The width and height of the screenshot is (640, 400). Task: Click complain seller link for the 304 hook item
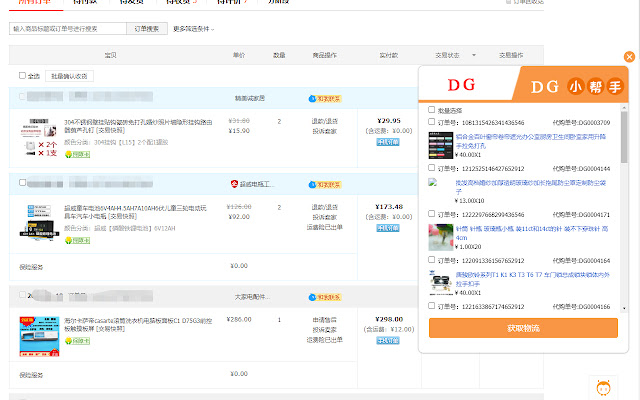(325, 131)
